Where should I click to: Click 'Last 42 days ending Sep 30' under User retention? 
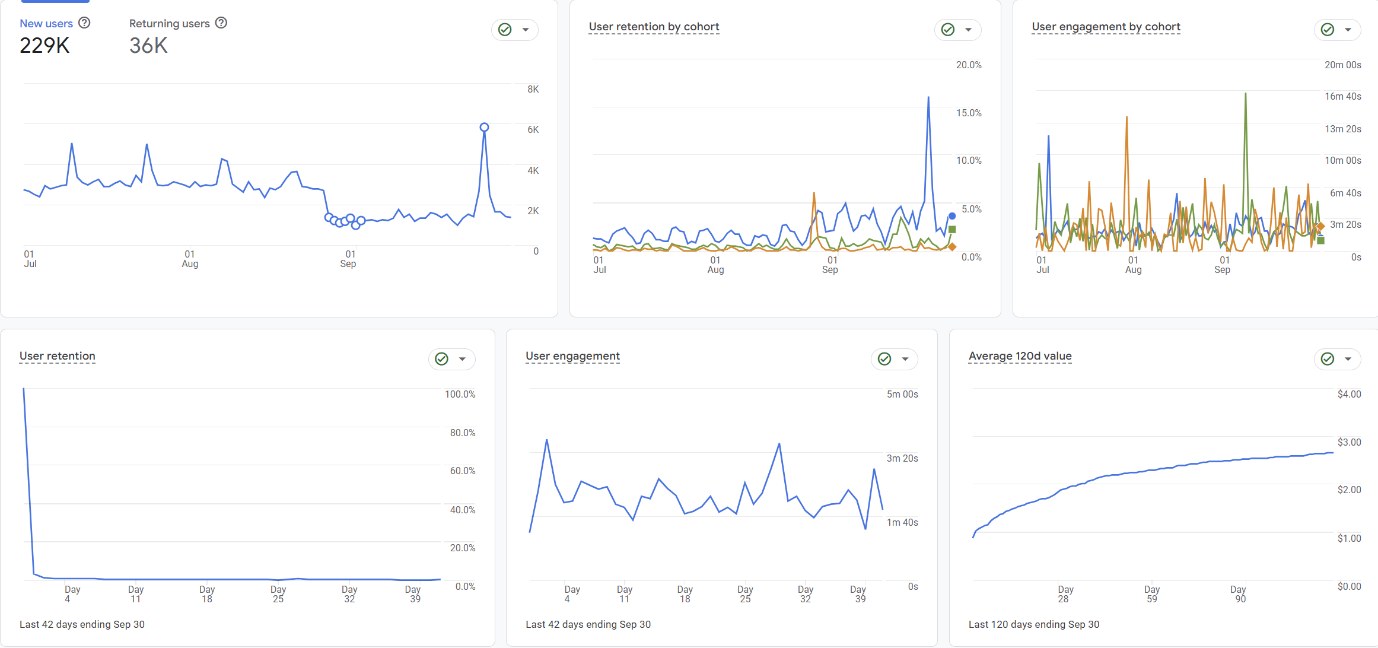coord(84,624)
